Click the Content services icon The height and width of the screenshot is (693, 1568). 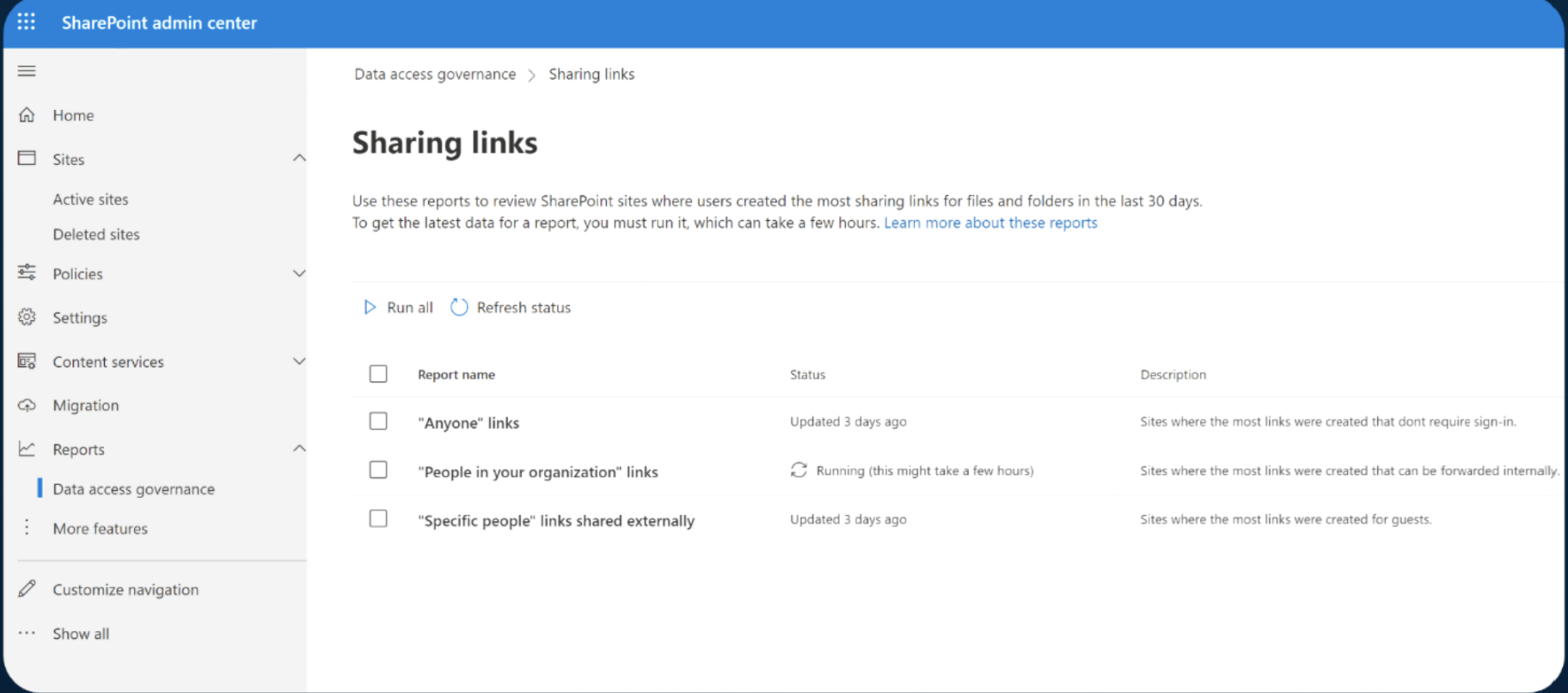pyautogui.click(x=27, y=361)
